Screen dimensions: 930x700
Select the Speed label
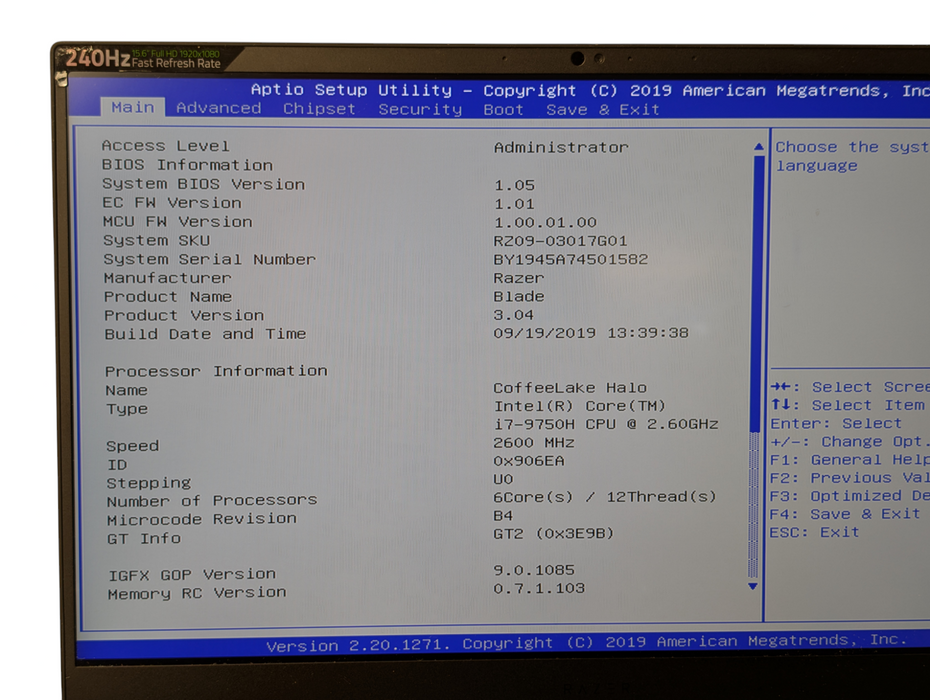tap(132, 446)
